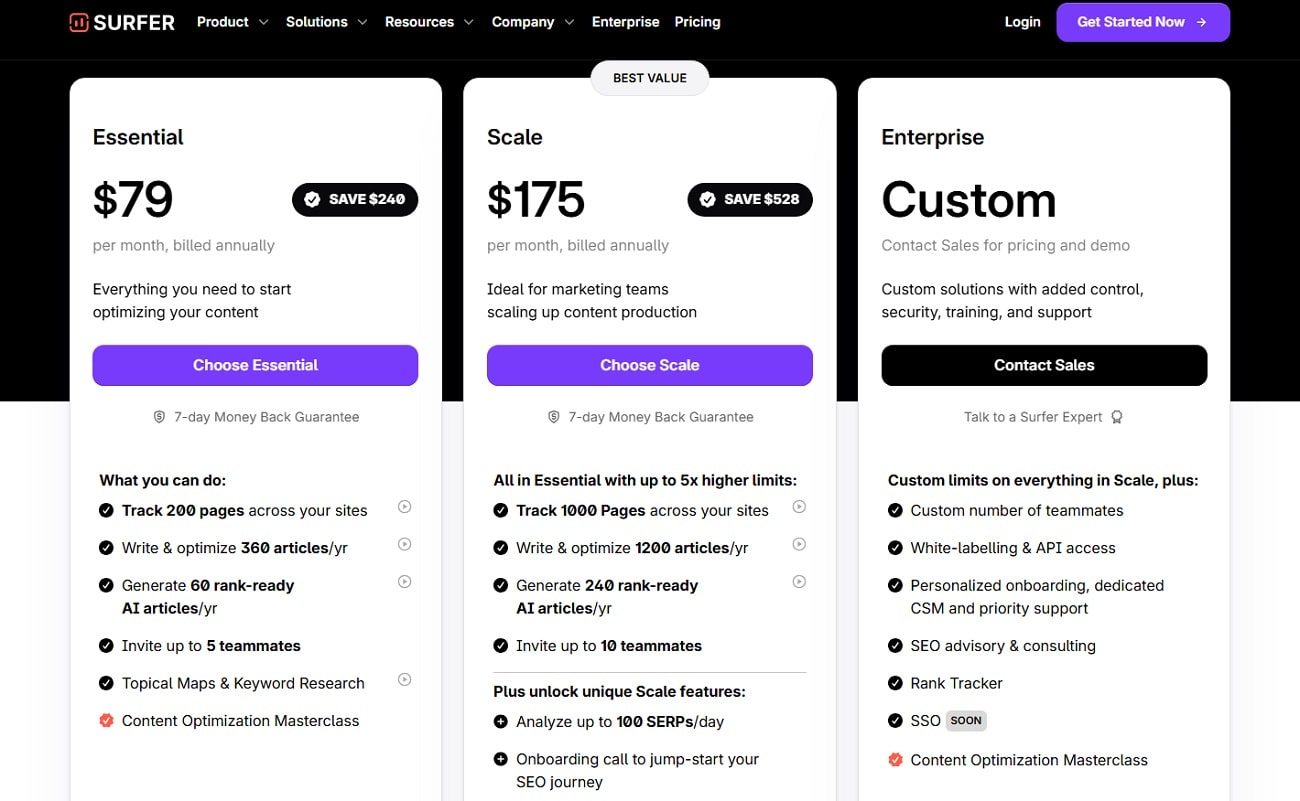Open preview for Generate 240 rank-ready AI articles
This screenshot has width=1300, height=801.
click(x=799, y=581)
